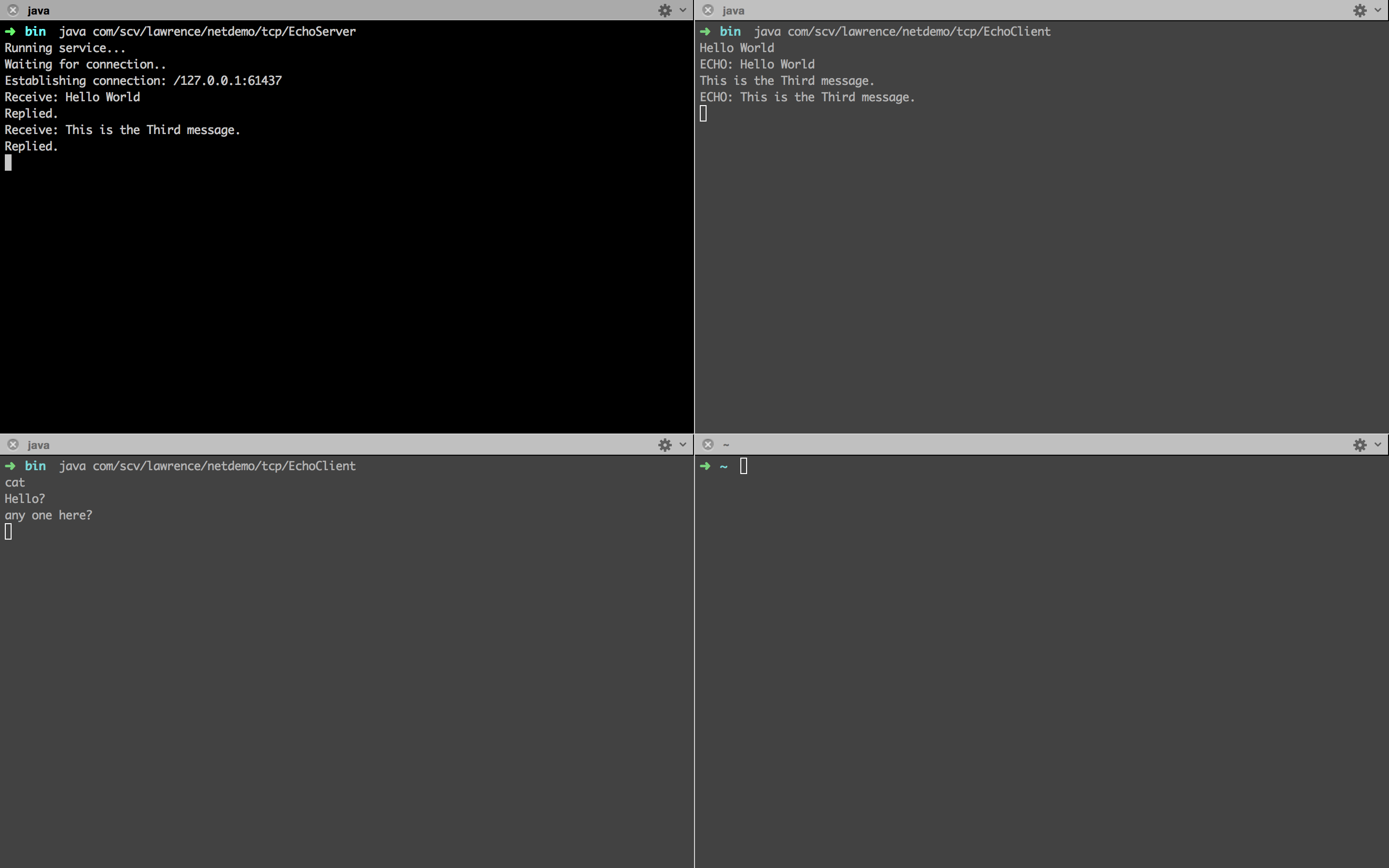Close the EchoServer pane with its X icon
This screenshot has width=1389, height=868.
coord(13,10)
